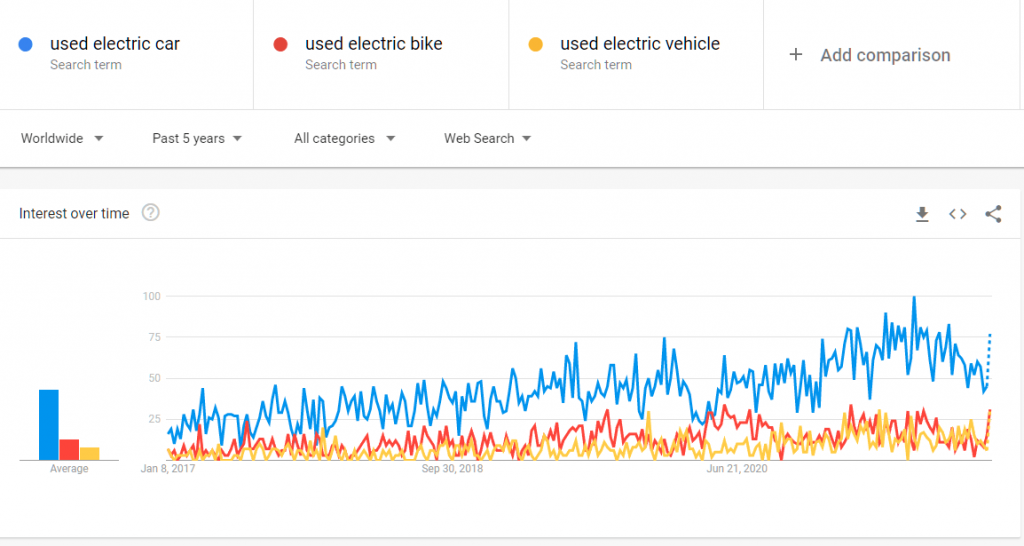Edit the 'used electric vehicle' search term
The height and width of the screenshot is (546, 1024).
pyautogui.click(x=639, y=44)
